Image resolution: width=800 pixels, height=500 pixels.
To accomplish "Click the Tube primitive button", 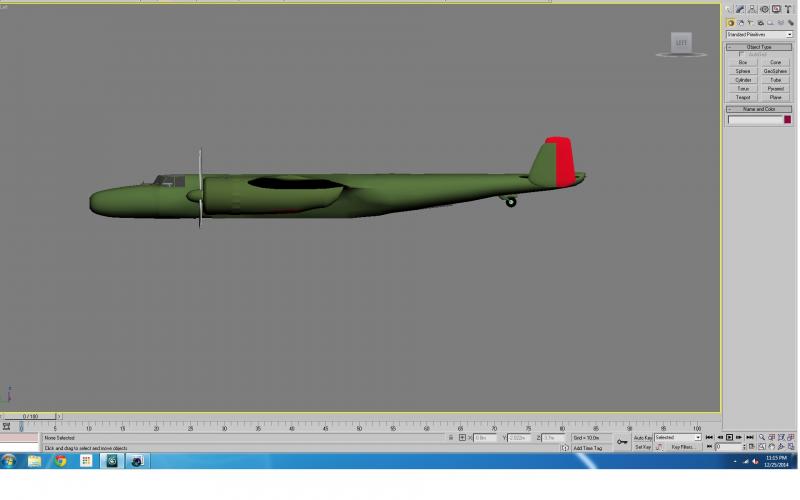I will click(775, 80).
